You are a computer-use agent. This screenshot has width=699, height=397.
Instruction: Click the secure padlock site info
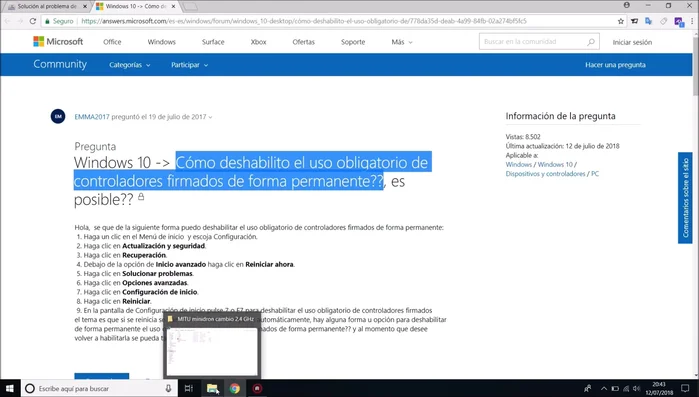(48, 21)
